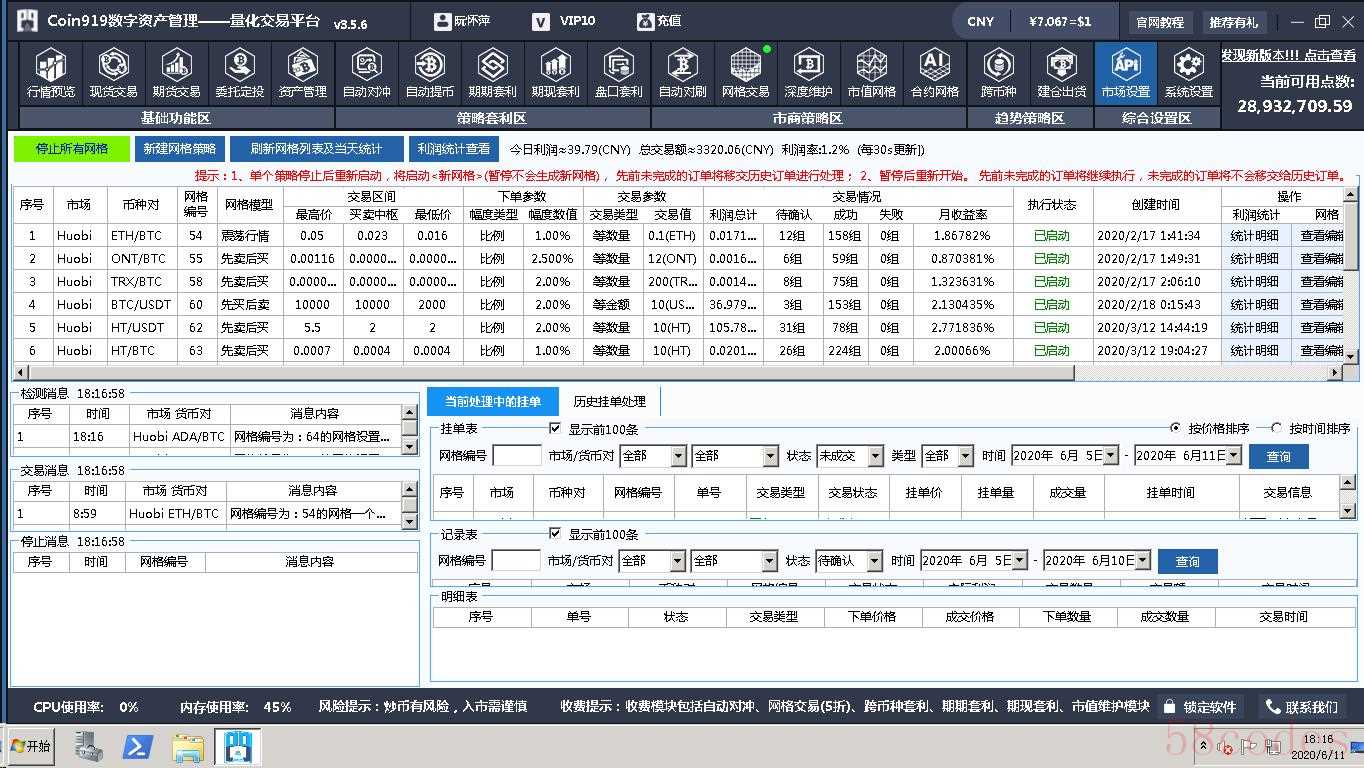The height and width of the screenshot is (768, 1364).
Task: Open the 自动对刷 module
Action: pyautogui.click(x=682, y=73)
